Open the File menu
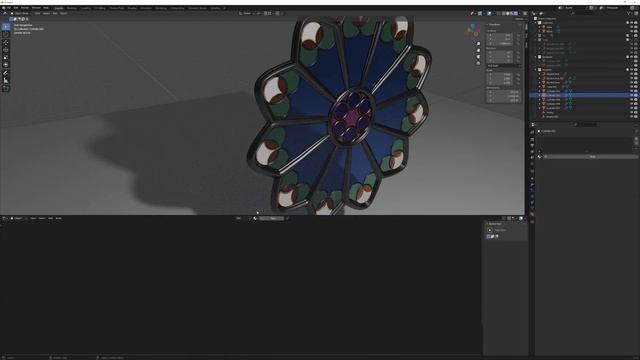640x360 pixels. 9,8
